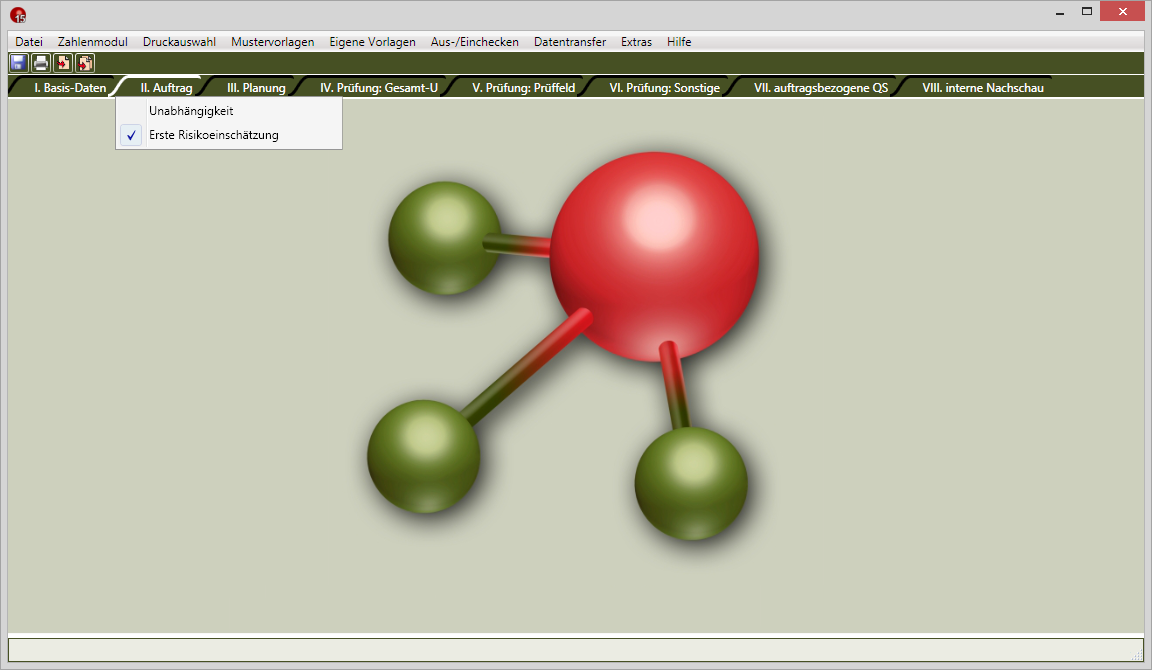
Task: Click the red application icon in title bar
Action: point(18,15)
